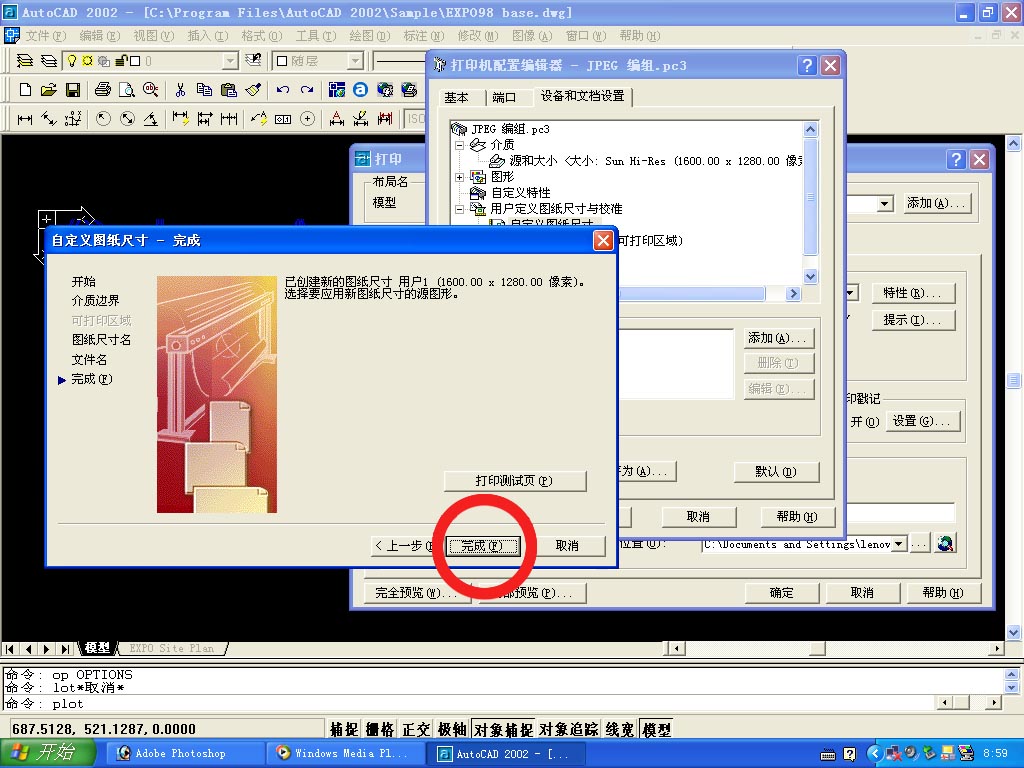This screenshot has width=1024, height=768.
Task: Click the Plot printer icon
Action: pyautogui.click(x=103, y=89)
